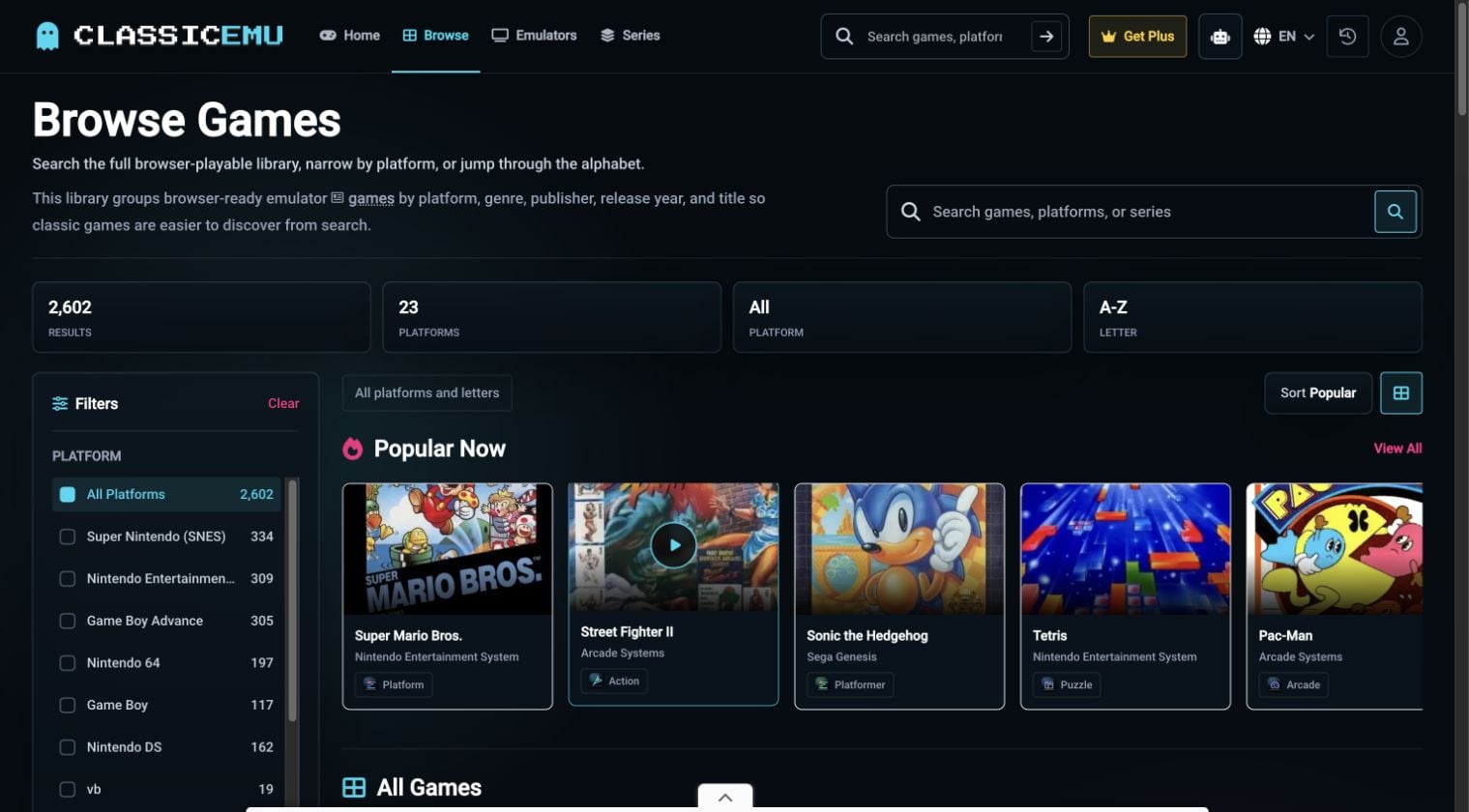
Task: Go to the Home nav item
Action: pyautogui.click(x=350, y=36)
